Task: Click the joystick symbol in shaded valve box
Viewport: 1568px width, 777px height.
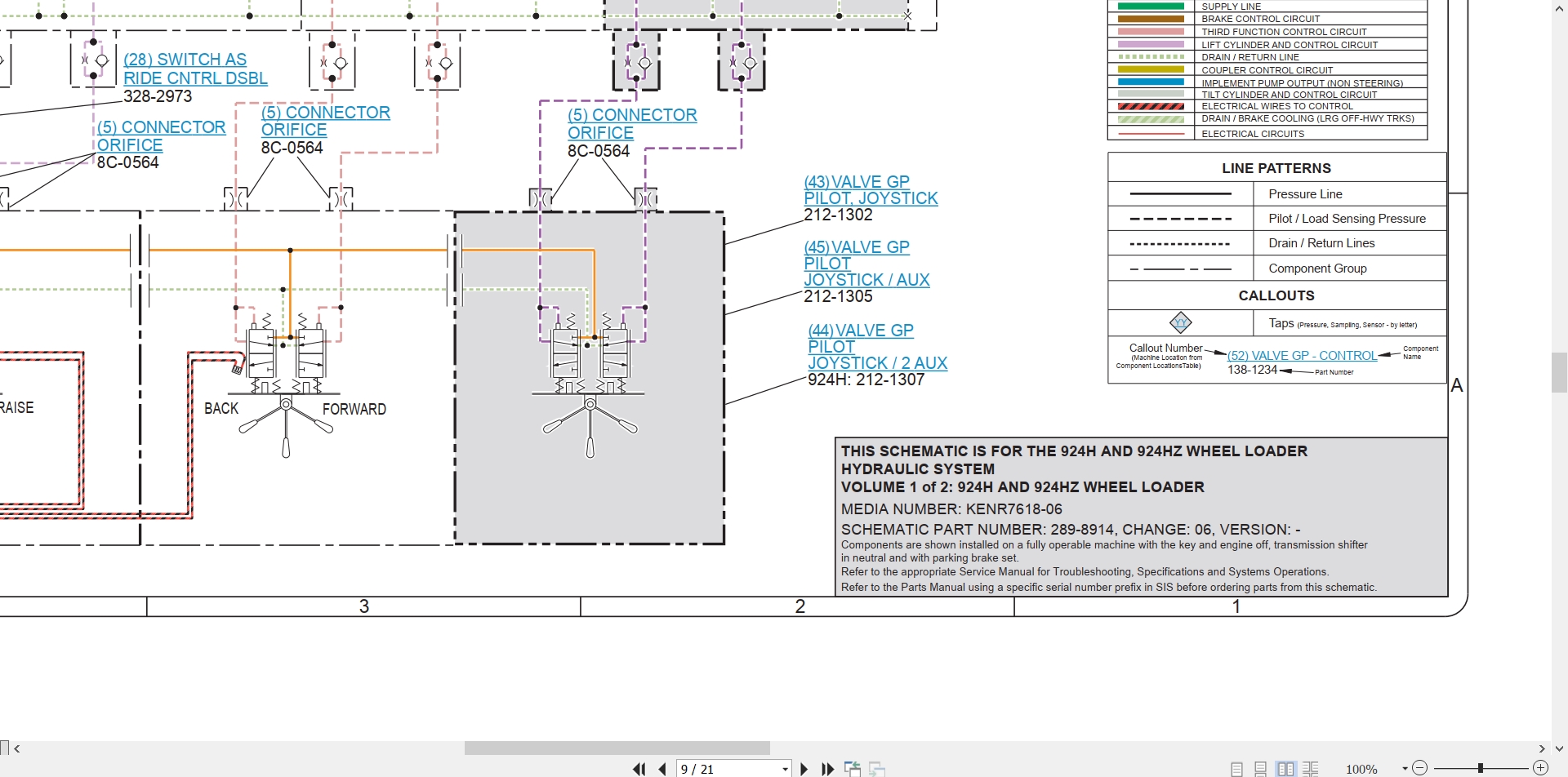Action: [590, 424]
